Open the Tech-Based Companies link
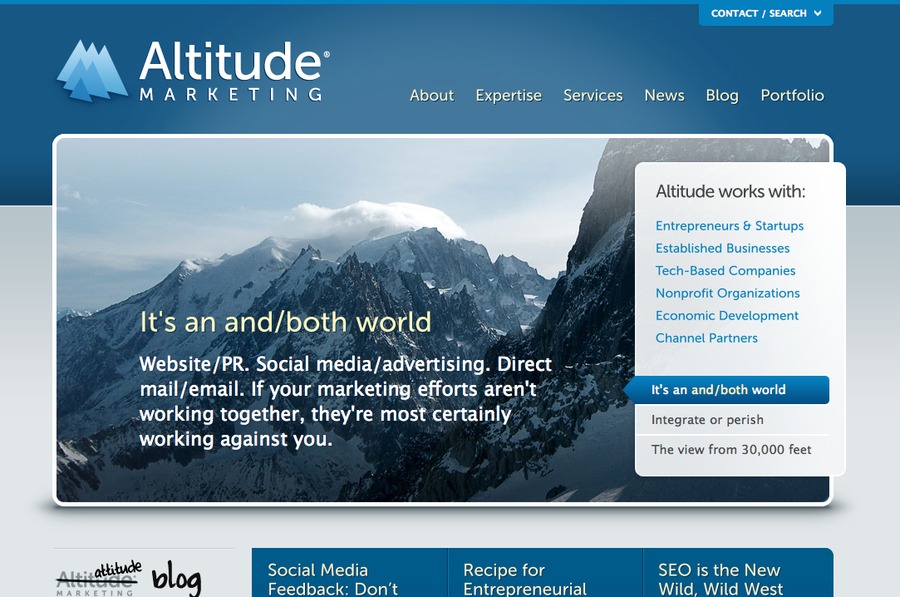The image size is (900, 597). click(726, 270)
